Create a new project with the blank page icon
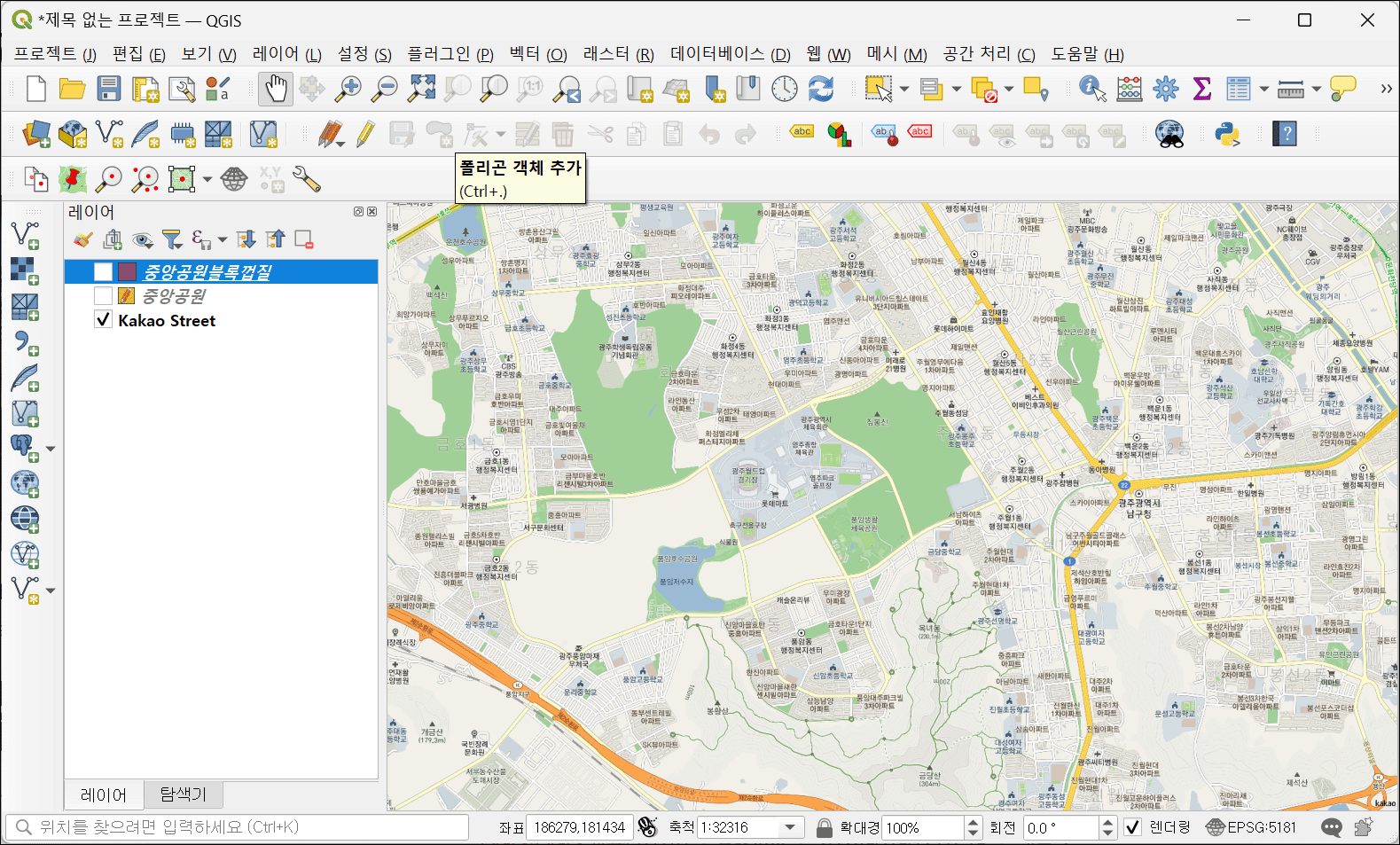 [35, 89]
